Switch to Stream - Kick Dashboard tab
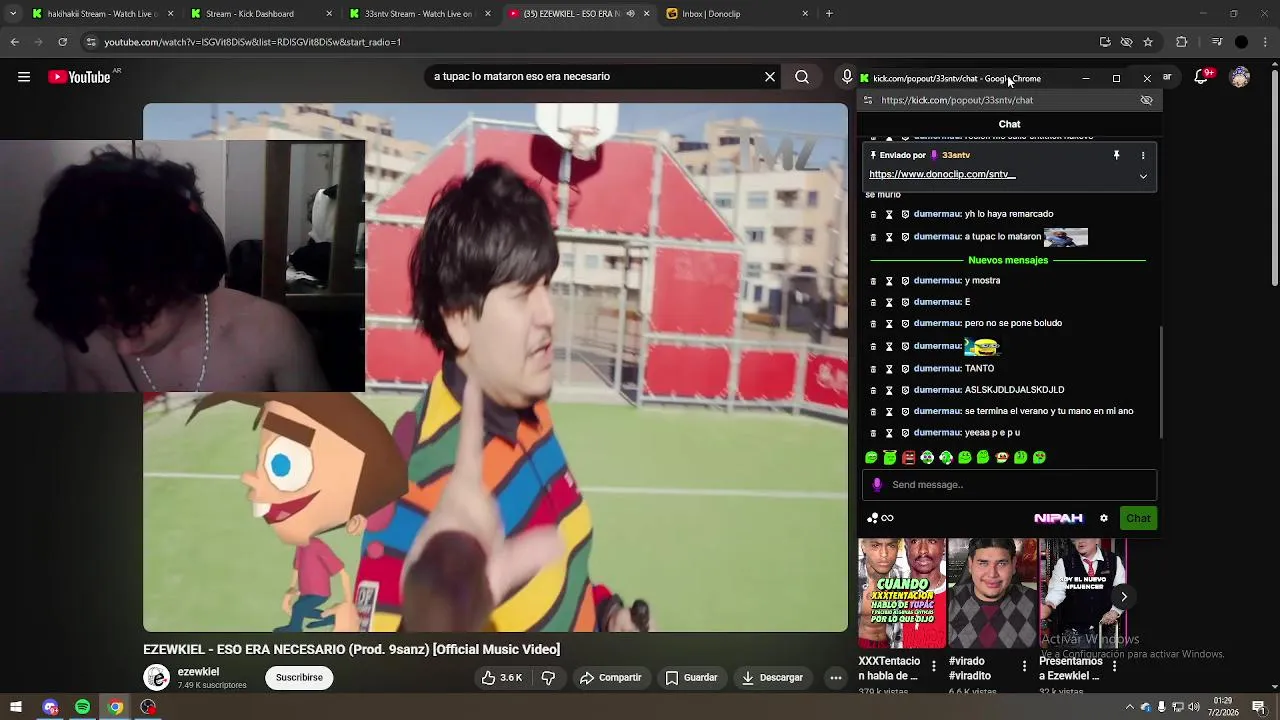1280x720 pixels. point(262,14)
